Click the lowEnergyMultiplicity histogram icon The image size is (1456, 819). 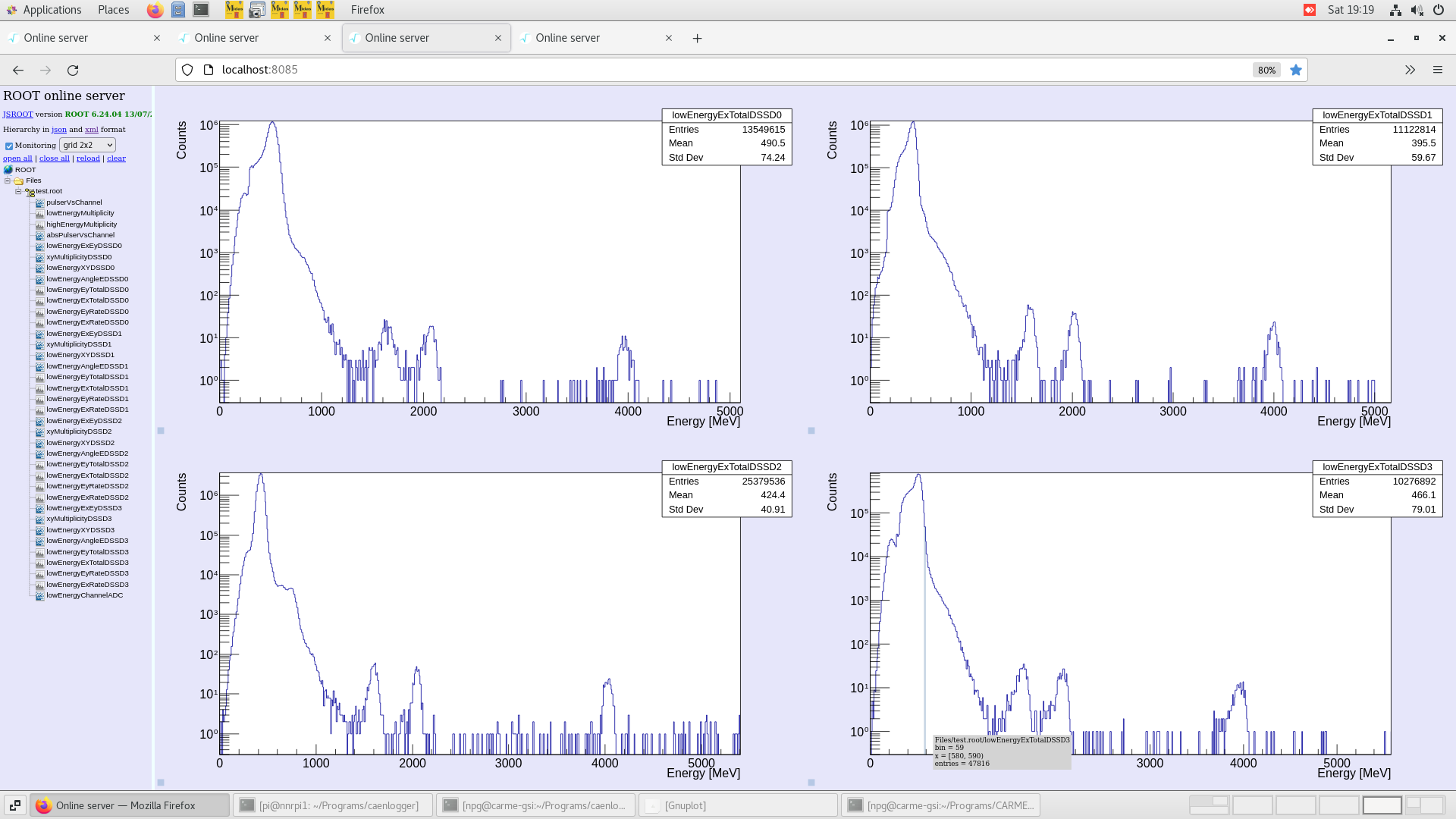click(x=40, y=213)
